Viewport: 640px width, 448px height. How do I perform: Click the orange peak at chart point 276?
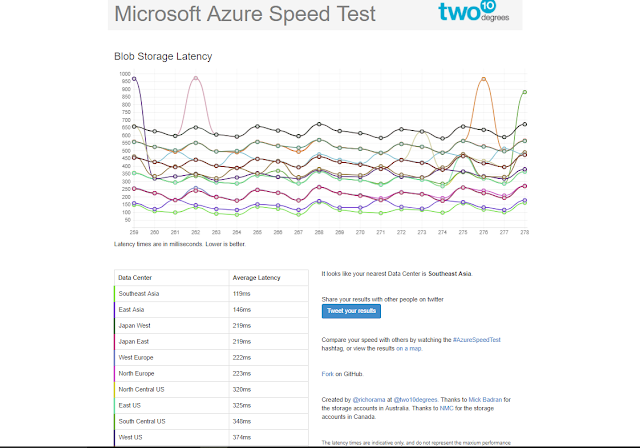(x=484, y=78)
